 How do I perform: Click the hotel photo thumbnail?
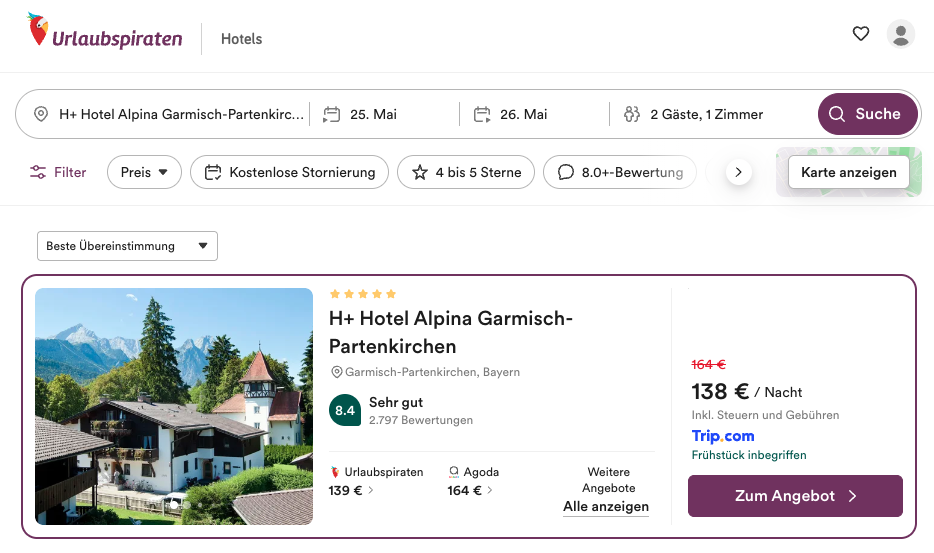(174, 406)
